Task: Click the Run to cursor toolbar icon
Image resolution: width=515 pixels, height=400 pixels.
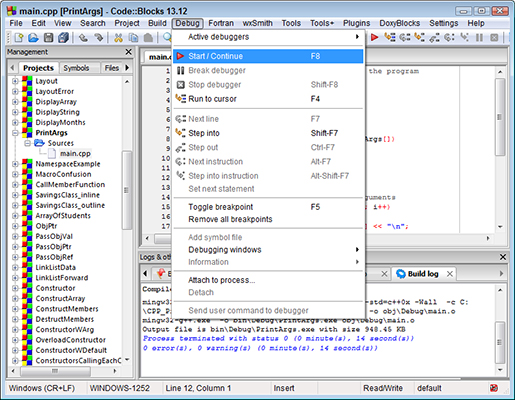Action: tap(390, 37)
